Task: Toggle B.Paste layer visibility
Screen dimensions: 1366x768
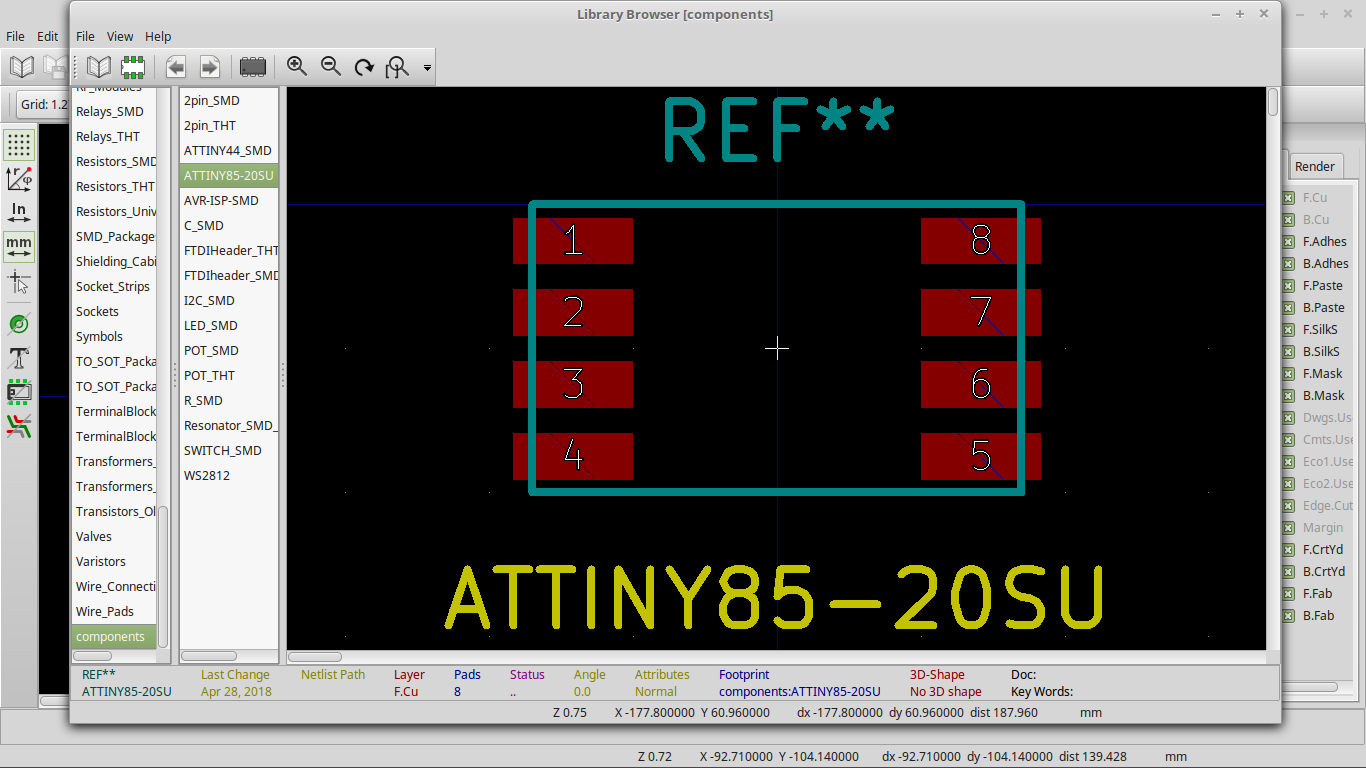Action: [x=1289, y=308]
